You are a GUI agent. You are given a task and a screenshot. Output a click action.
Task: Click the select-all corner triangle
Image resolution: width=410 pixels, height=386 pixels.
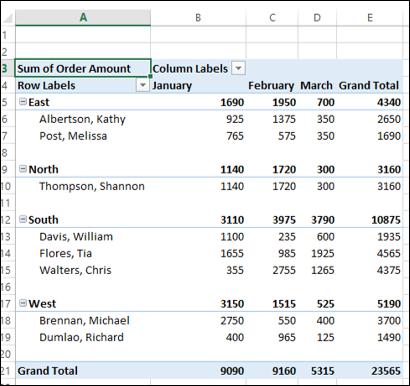tap(7, 18)
